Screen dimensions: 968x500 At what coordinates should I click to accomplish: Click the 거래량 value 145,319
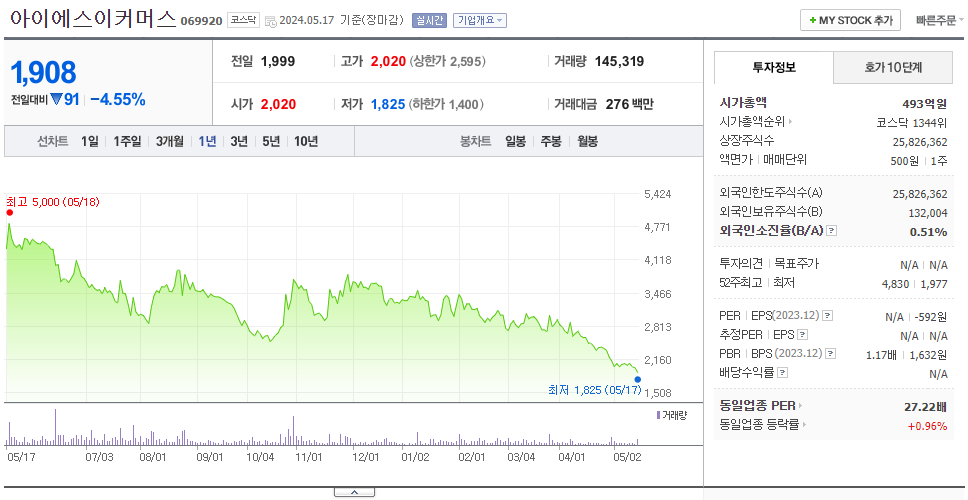click(619, 61)
